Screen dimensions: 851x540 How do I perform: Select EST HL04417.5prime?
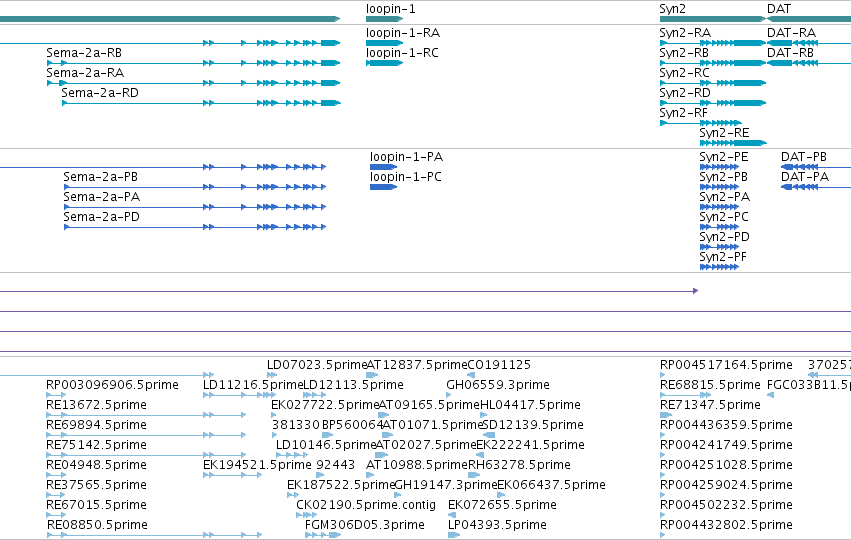(x=530, y=405)
